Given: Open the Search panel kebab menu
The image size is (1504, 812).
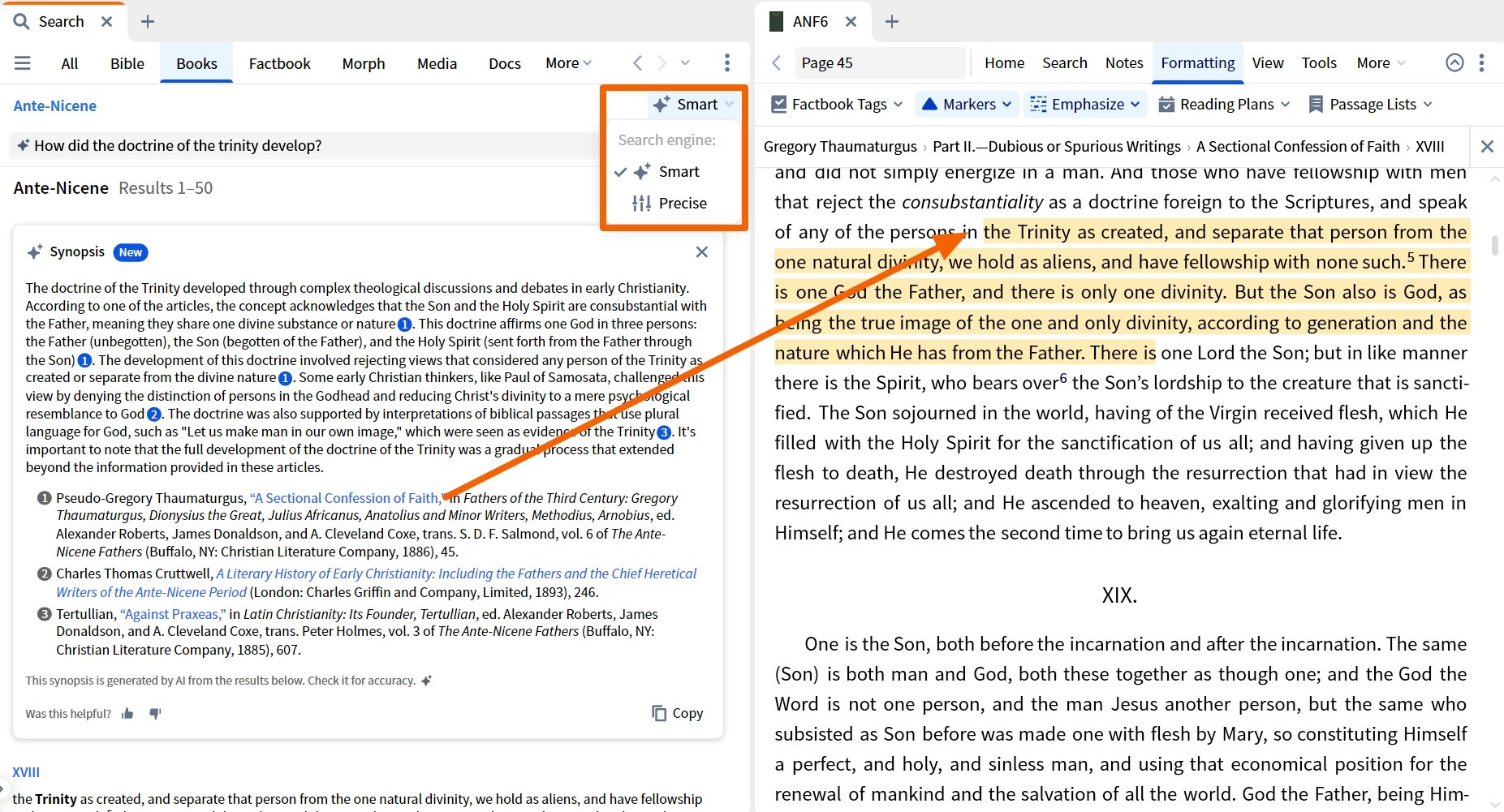Looking at the screenshot, I should coord(727,63).
